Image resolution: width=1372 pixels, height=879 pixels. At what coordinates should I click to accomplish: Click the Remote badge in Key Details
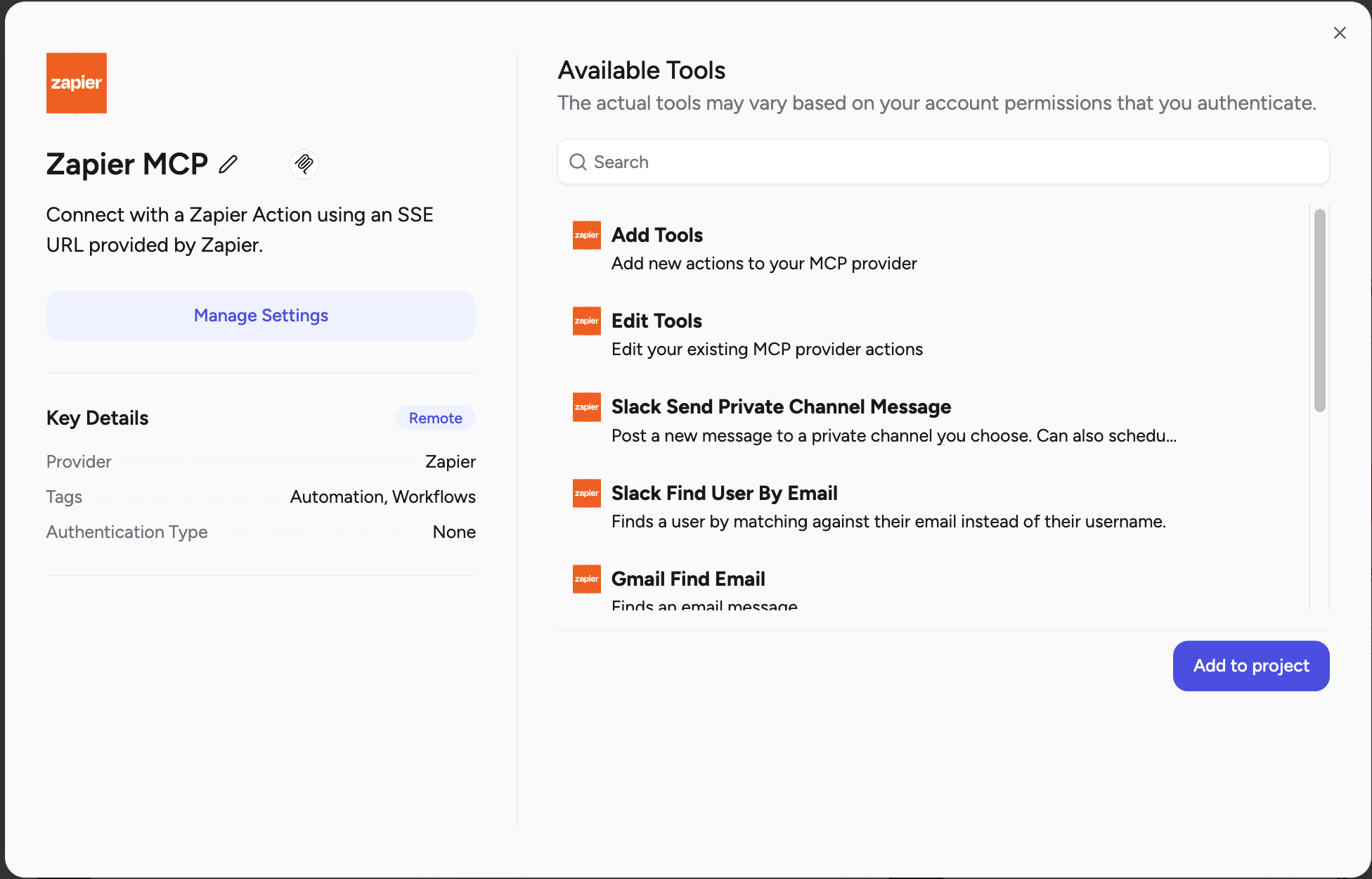coord(435,418)
